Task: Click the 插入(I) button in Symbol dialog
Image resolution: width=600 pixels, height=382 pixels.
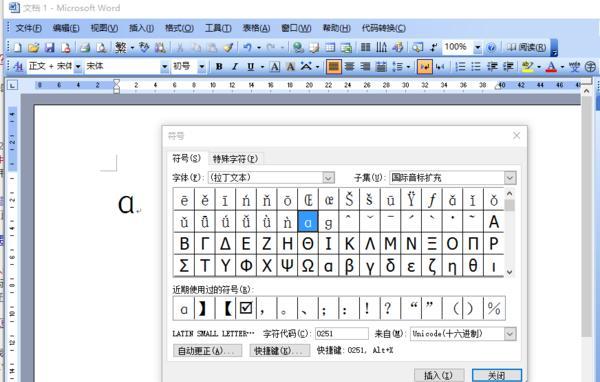Action: (x=439, y=375)
